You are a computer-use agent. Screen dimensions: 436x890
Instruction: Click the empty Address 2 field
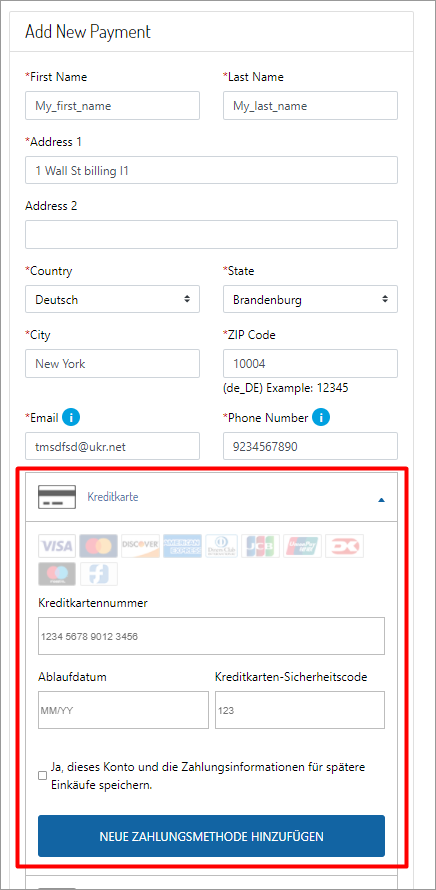[x=211, y=234]
